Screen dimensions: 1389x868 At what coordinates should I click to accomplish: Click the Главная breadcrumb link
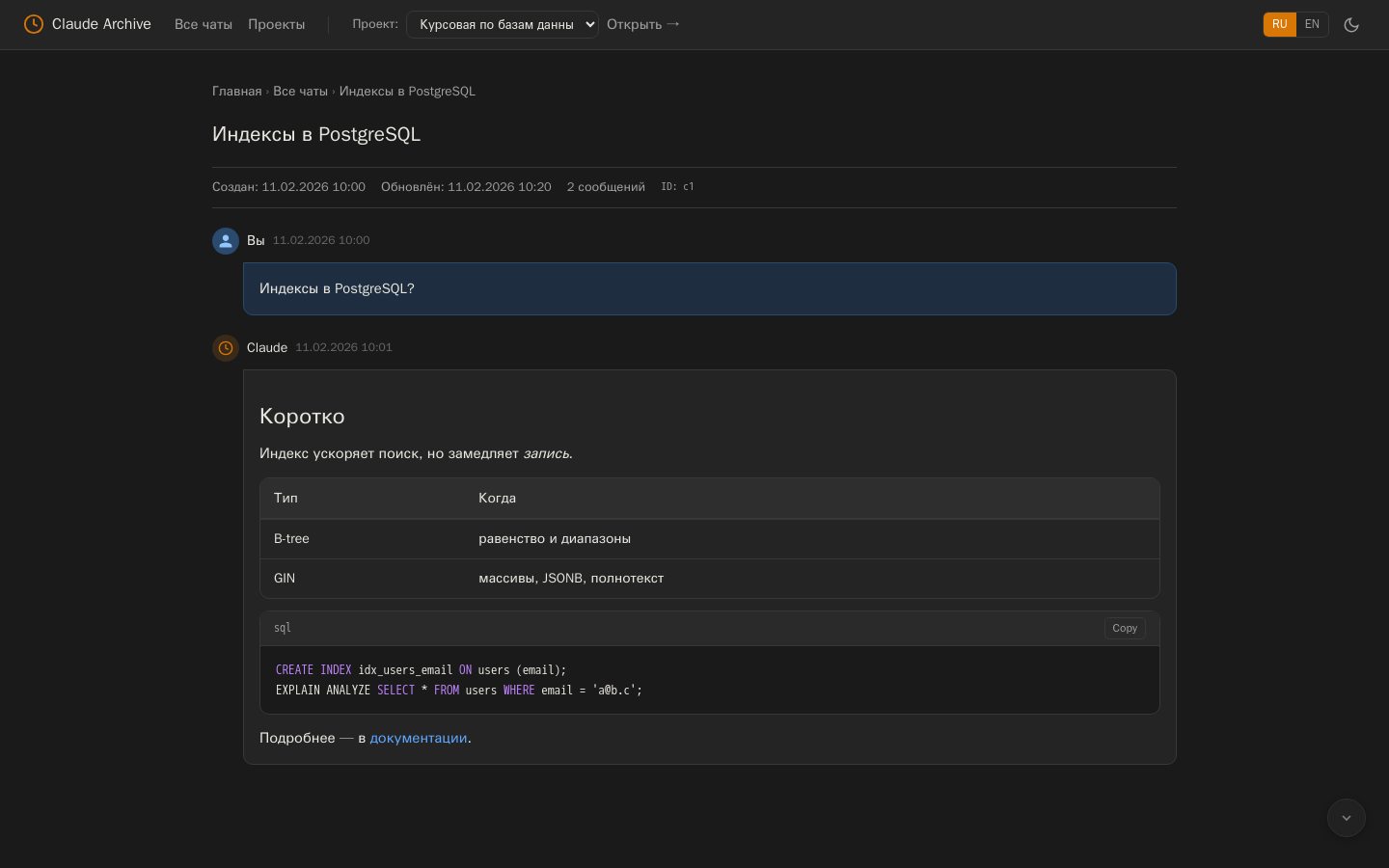pyautogui.click(x=237, y=92)
